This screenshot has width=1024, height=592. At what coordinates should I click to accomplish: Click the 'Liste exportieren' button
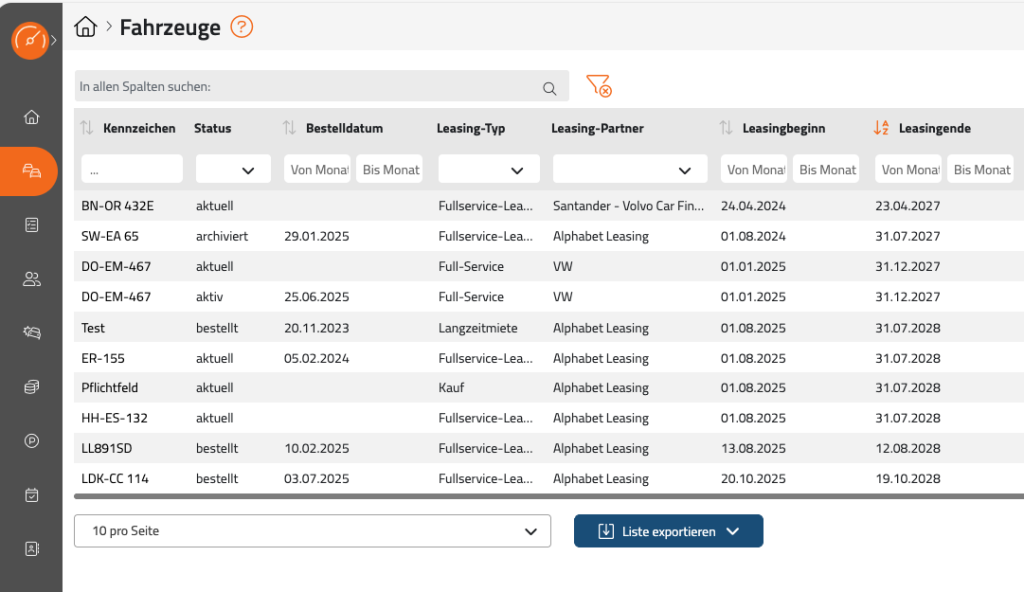pos(668,531)
